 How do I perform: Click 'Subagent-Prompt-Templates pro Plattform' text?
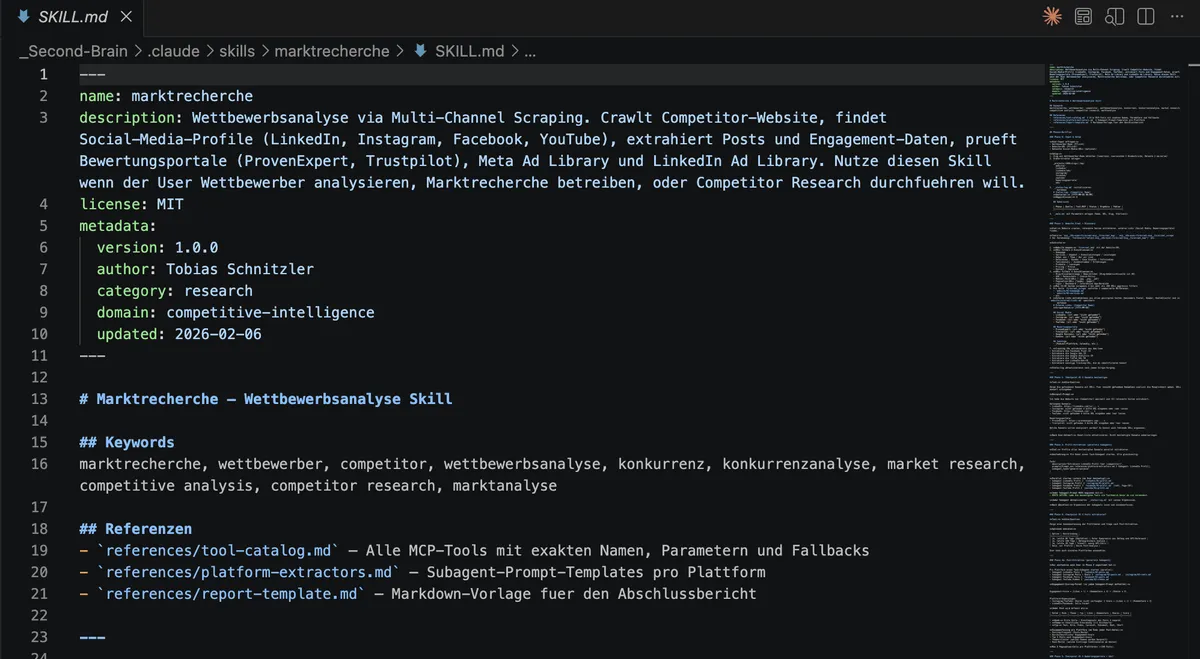tap(595, 572)
